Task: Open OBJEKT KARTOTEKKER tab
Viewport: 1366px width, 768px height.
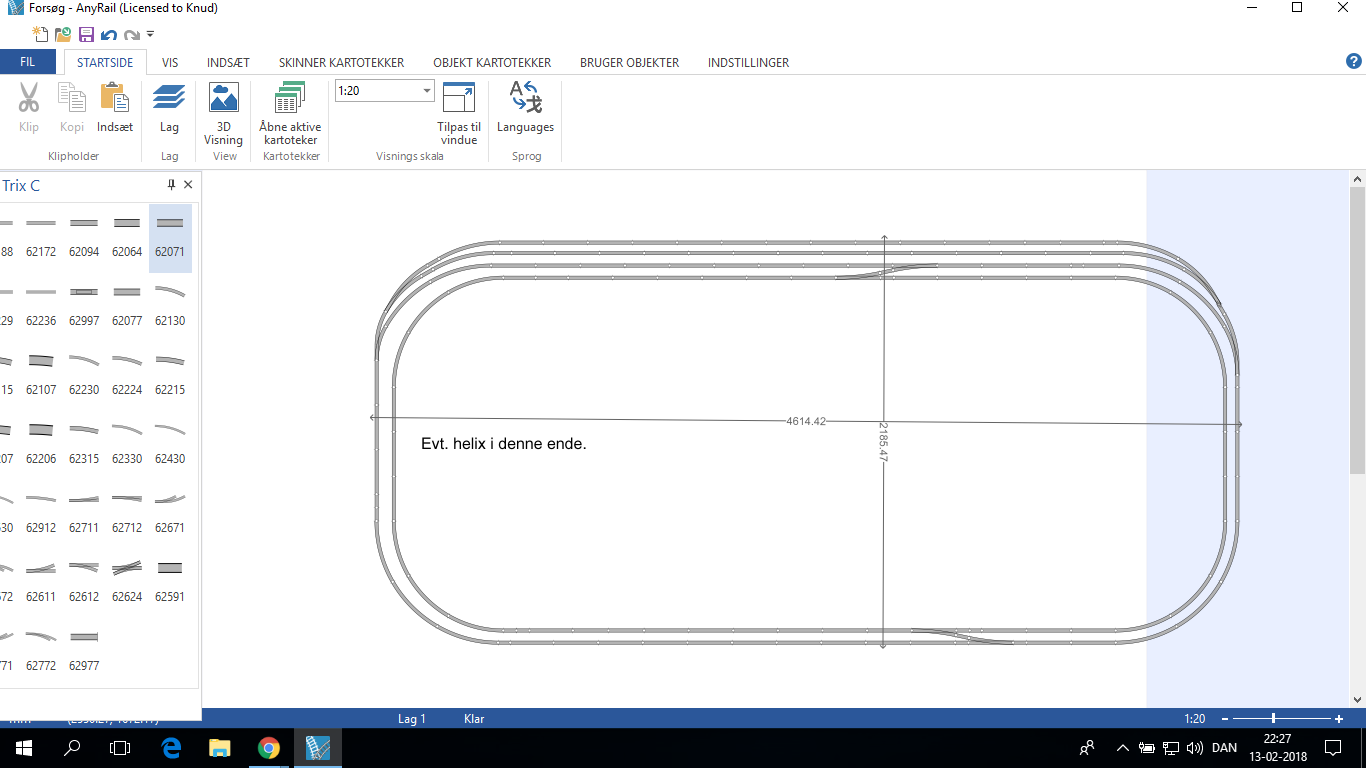Action: [x=492, y=62]
